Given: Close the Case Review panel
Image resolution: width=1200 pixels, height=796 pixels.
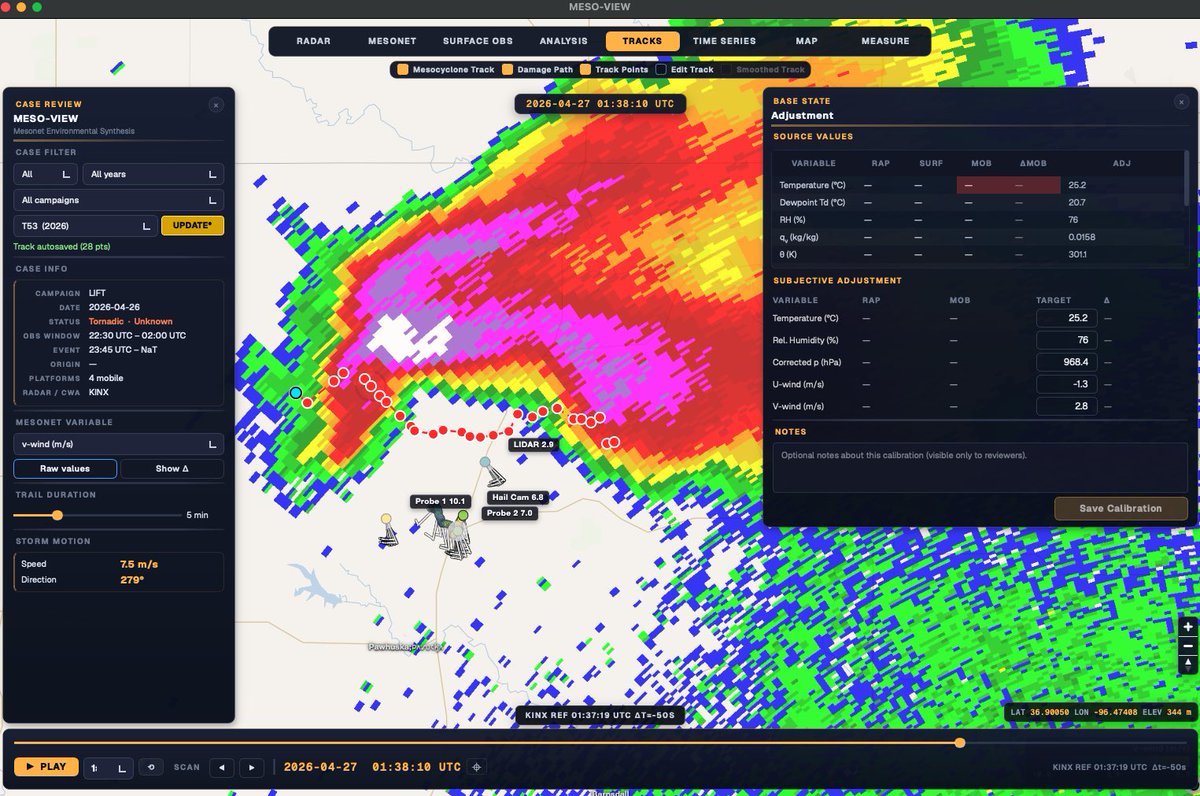Looking at the screenshot, I should [x=215, y=104].
